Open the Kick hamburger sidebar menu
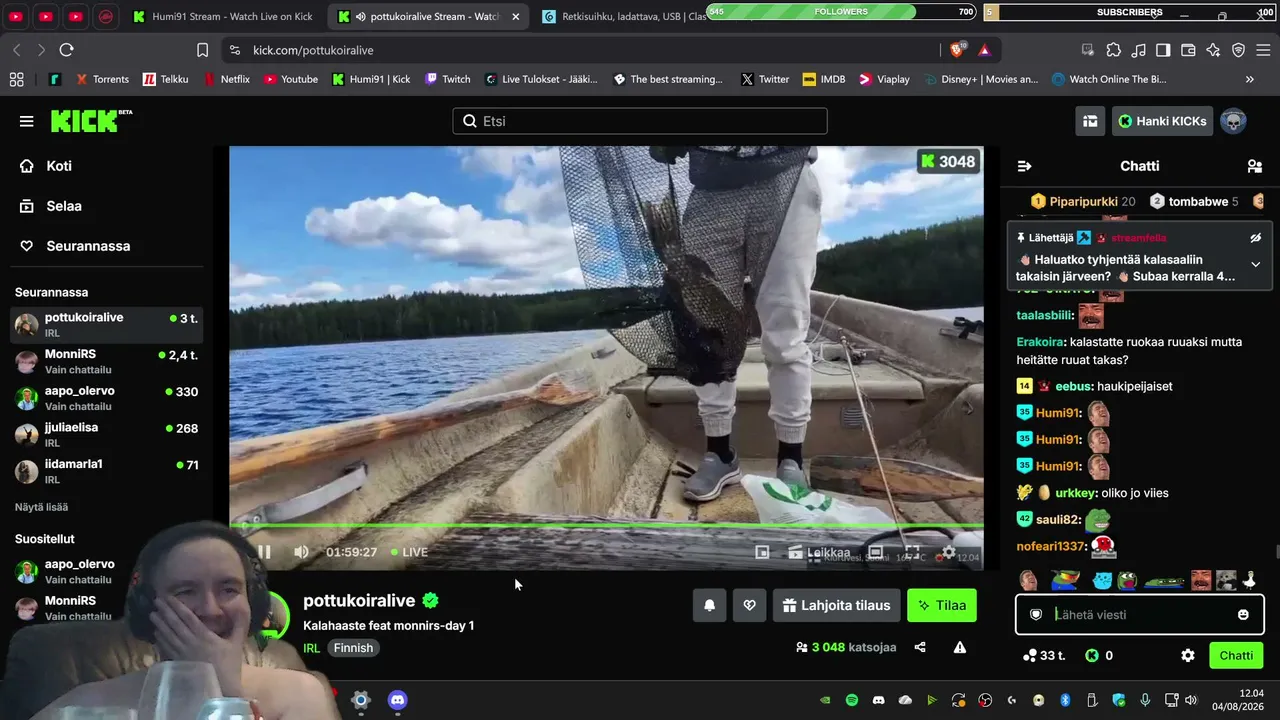The width and height of the screenshot is (1280, 720). 26,121
